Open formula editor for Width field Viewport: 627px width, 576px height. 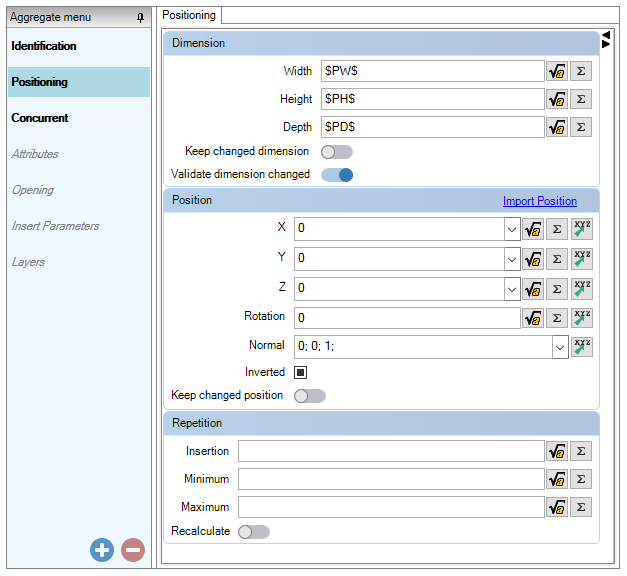point(557,71)
